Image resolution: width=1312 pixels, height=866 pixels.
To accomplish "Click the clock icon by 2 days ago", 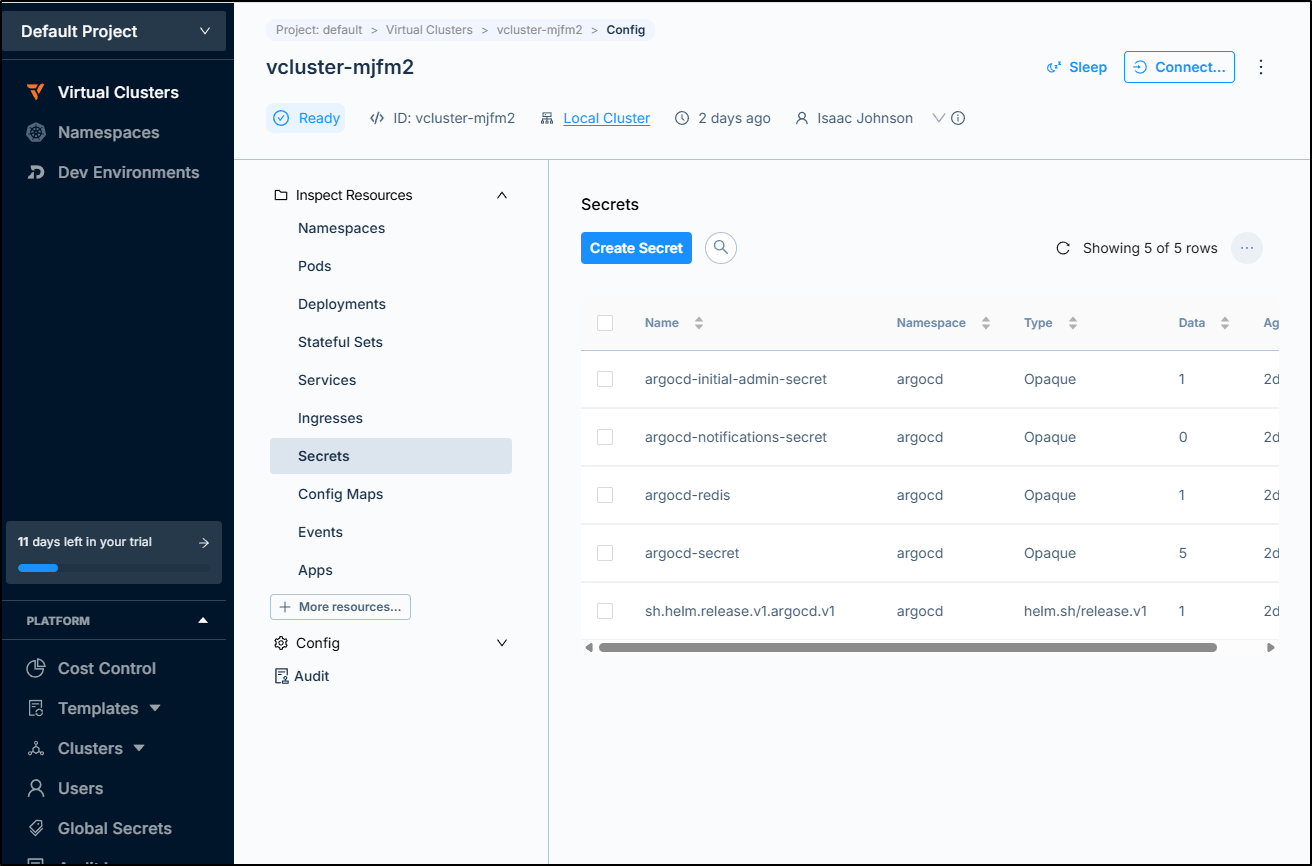I will coord(682,118).
